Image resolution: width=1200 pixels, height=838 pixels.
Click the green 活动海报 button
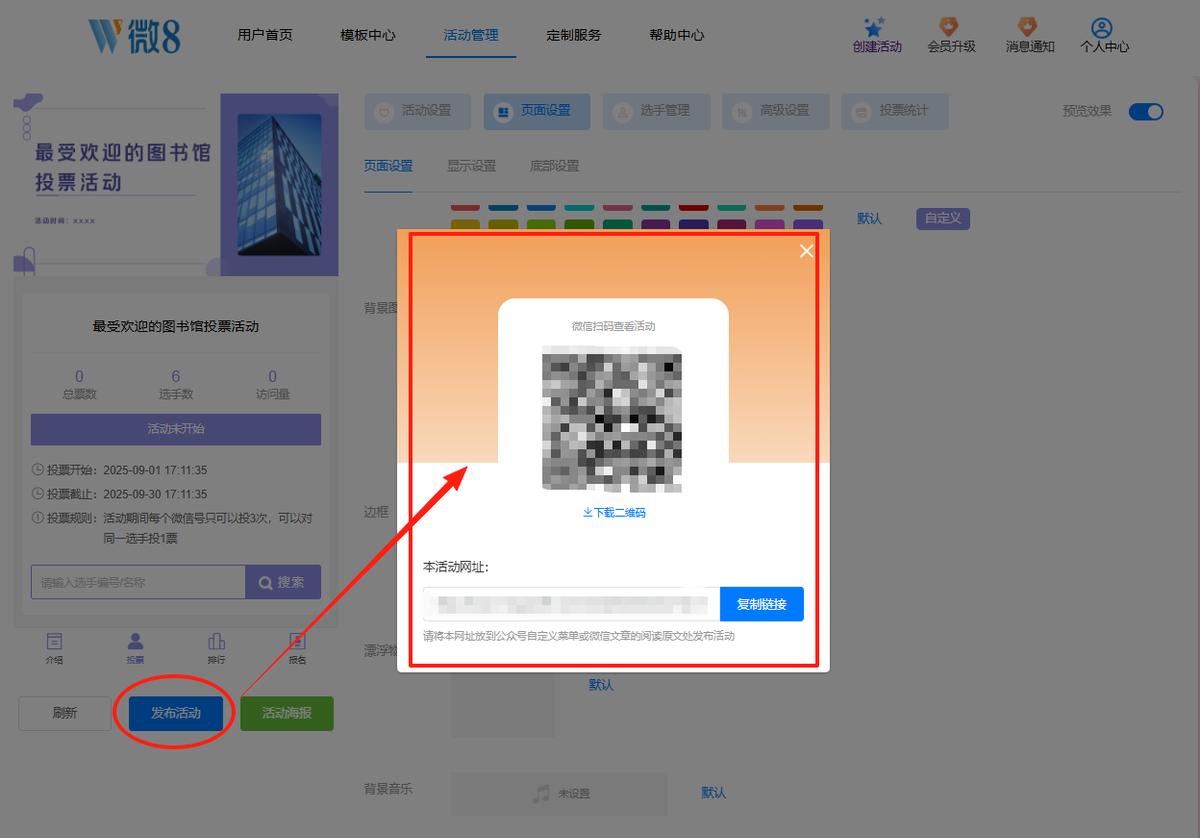[287, 713]
